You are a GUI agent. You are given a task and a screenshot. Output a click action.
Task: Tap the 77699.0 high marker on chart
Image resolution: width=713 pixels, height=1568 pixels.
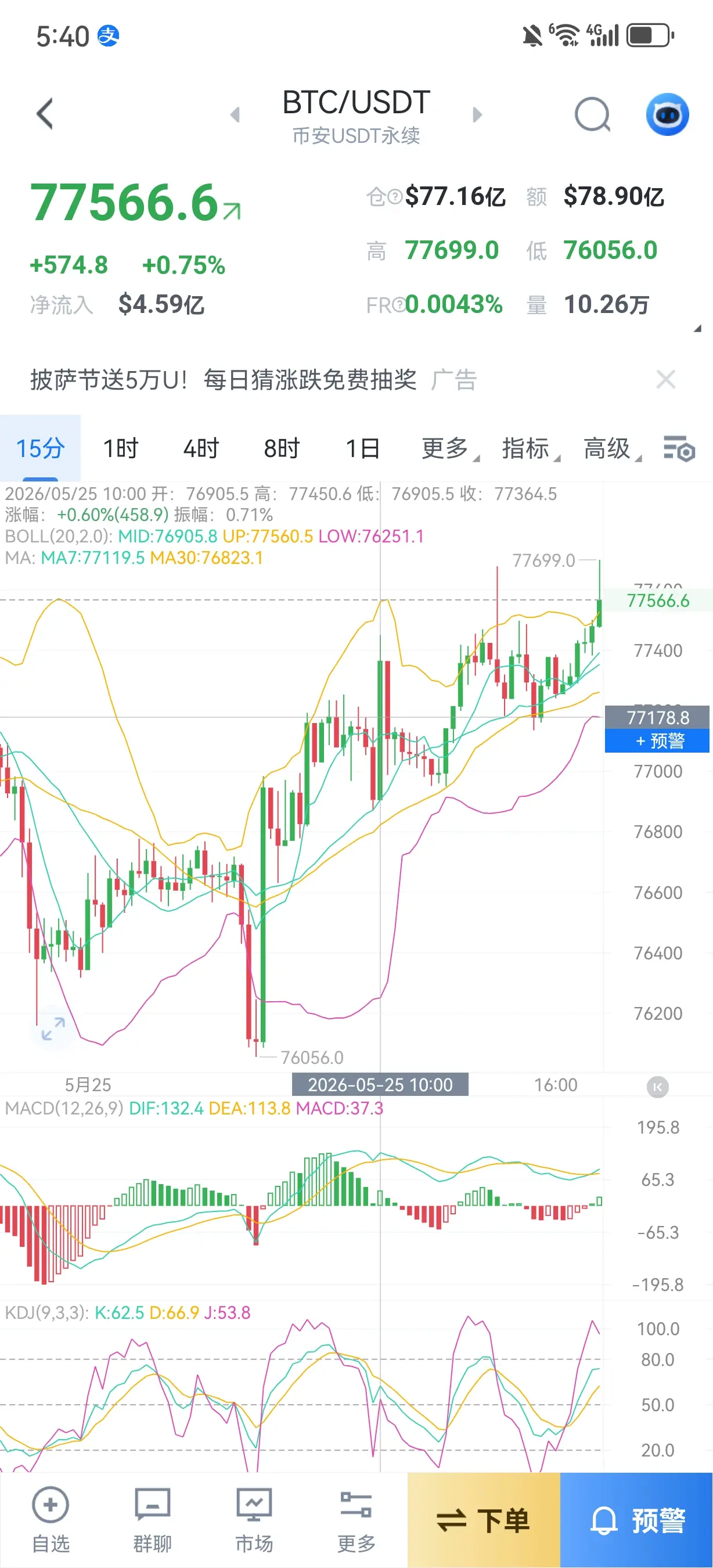pyautogui.click(x=543, y=560)
